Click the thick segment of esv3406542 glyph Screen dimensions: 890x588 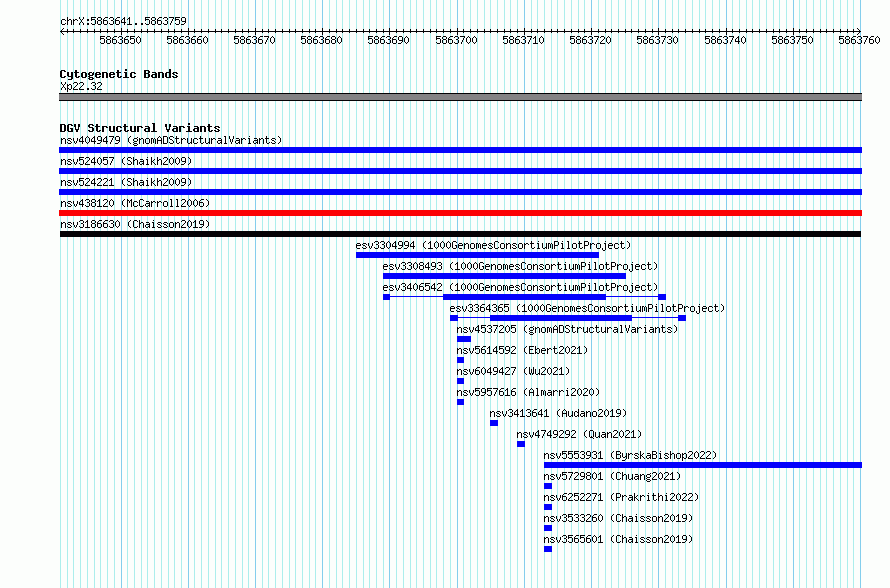(x=524, y=297)
